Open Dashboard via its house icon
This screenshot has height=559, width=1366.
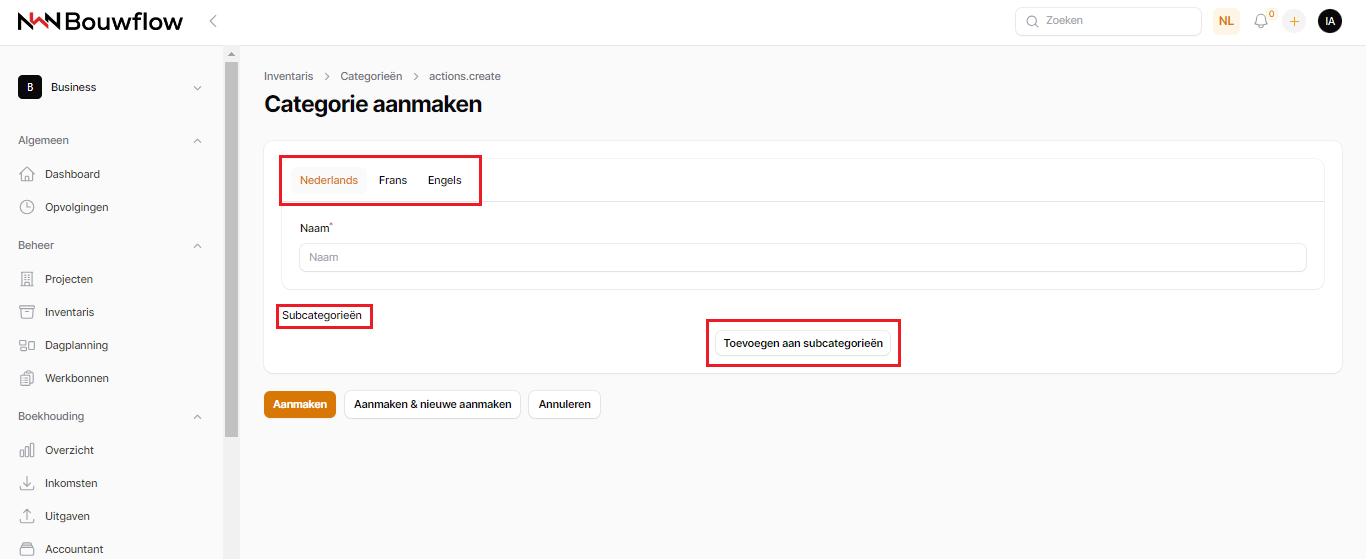27,174
